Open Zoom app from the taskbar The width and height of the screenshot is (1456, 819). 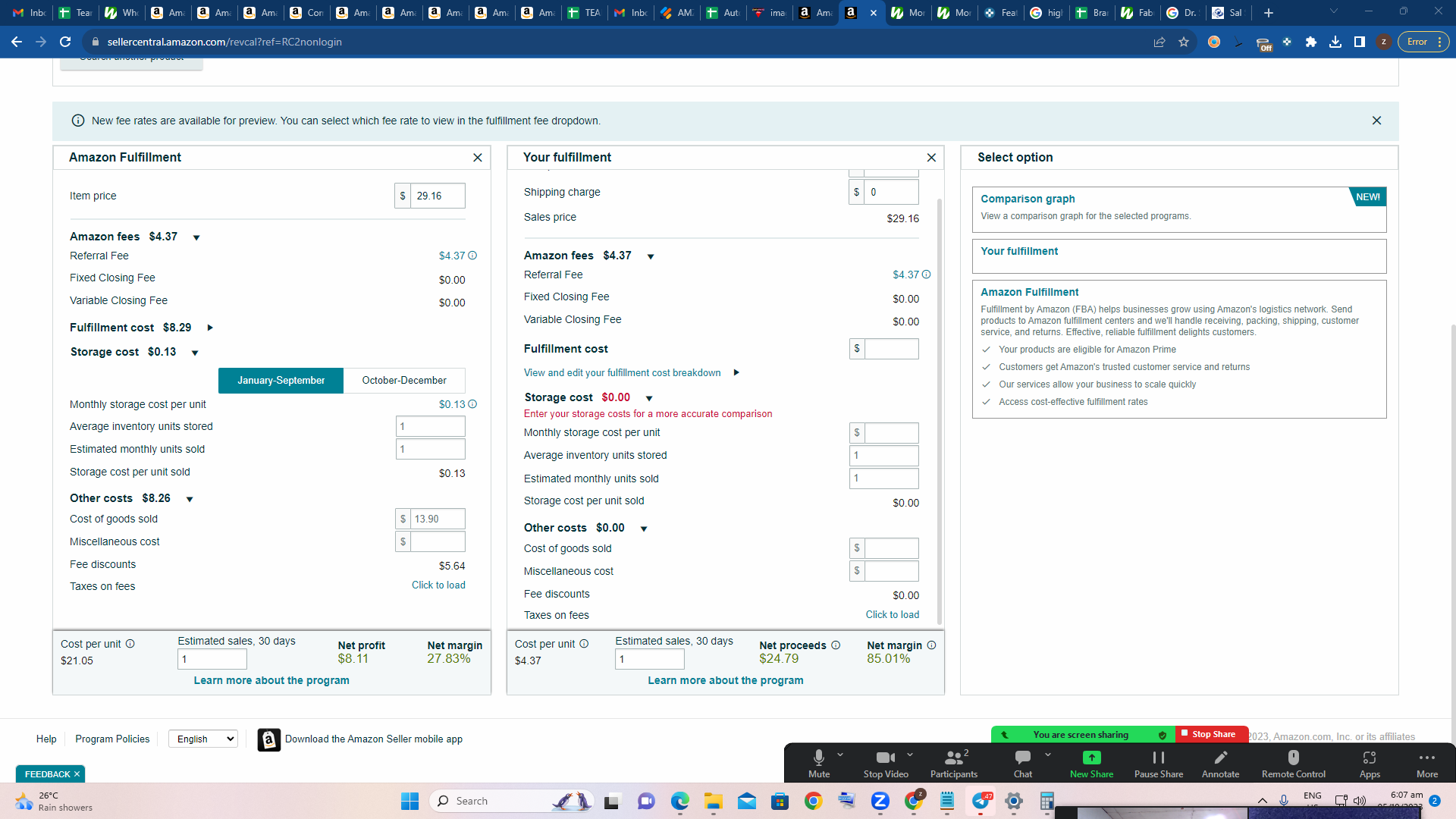coord(880,801)
